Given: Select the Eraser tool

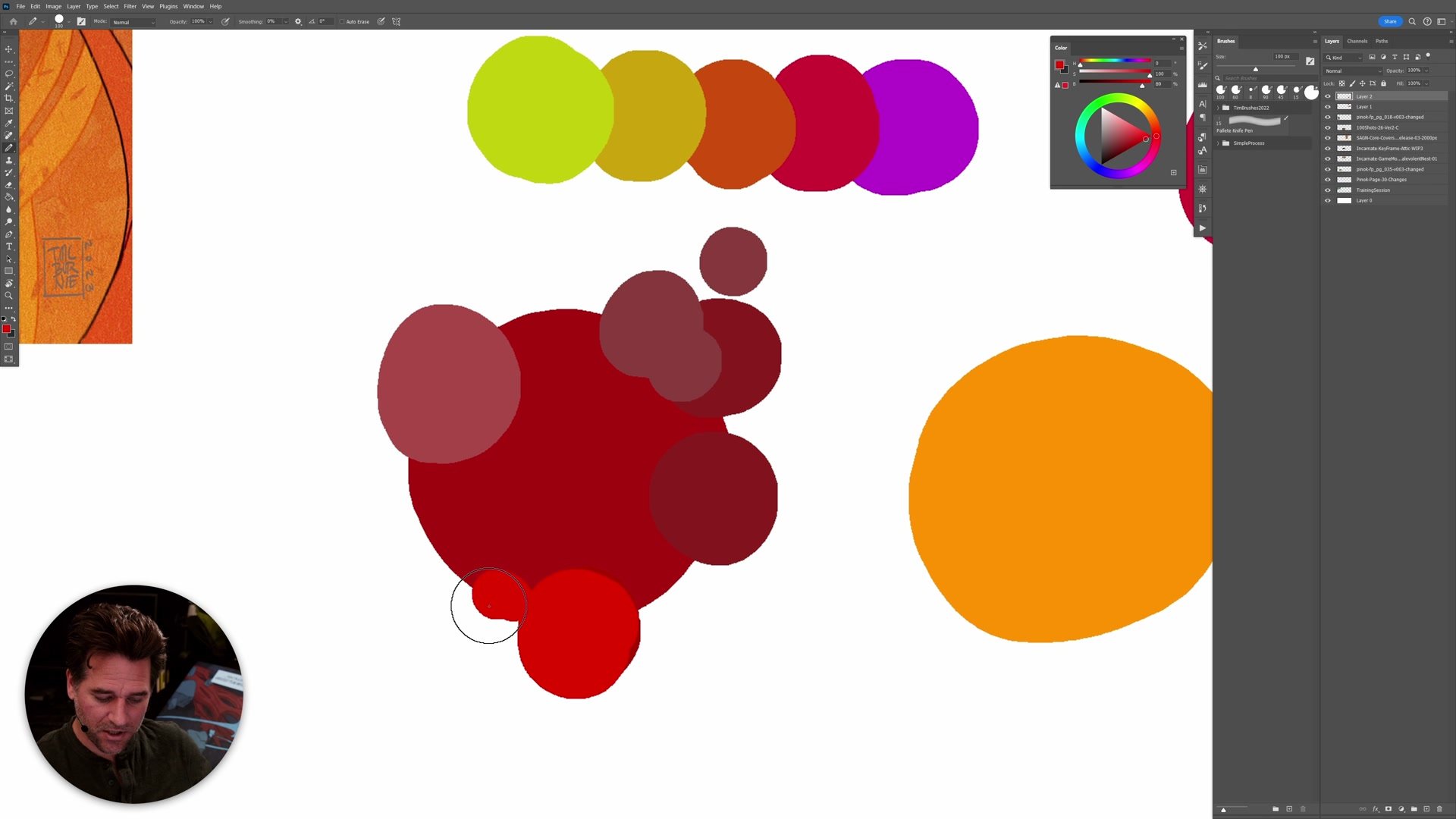Looking at the screenshot, I should click(x=9, y=185).
